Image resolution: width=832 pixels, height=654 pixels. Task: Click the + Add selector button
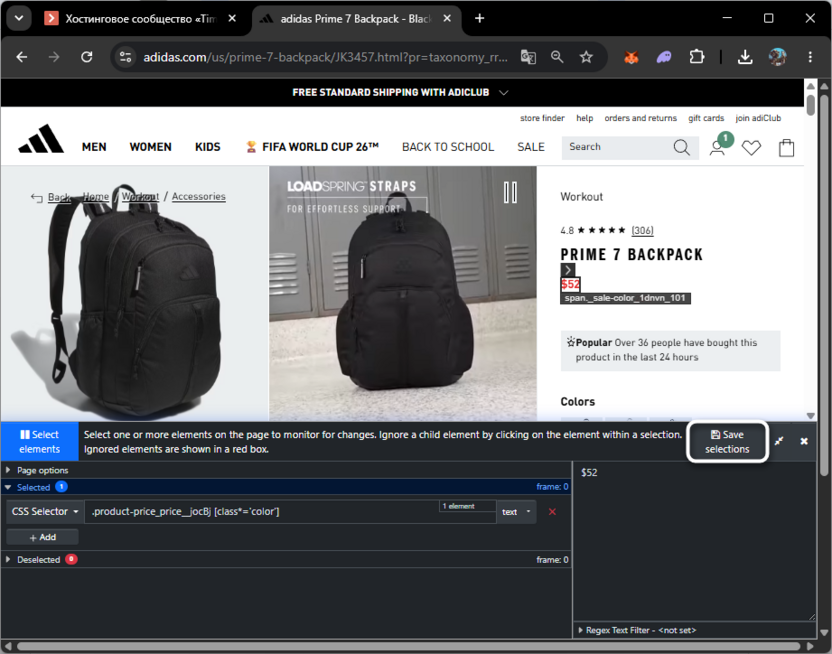(x=42, y=537)
